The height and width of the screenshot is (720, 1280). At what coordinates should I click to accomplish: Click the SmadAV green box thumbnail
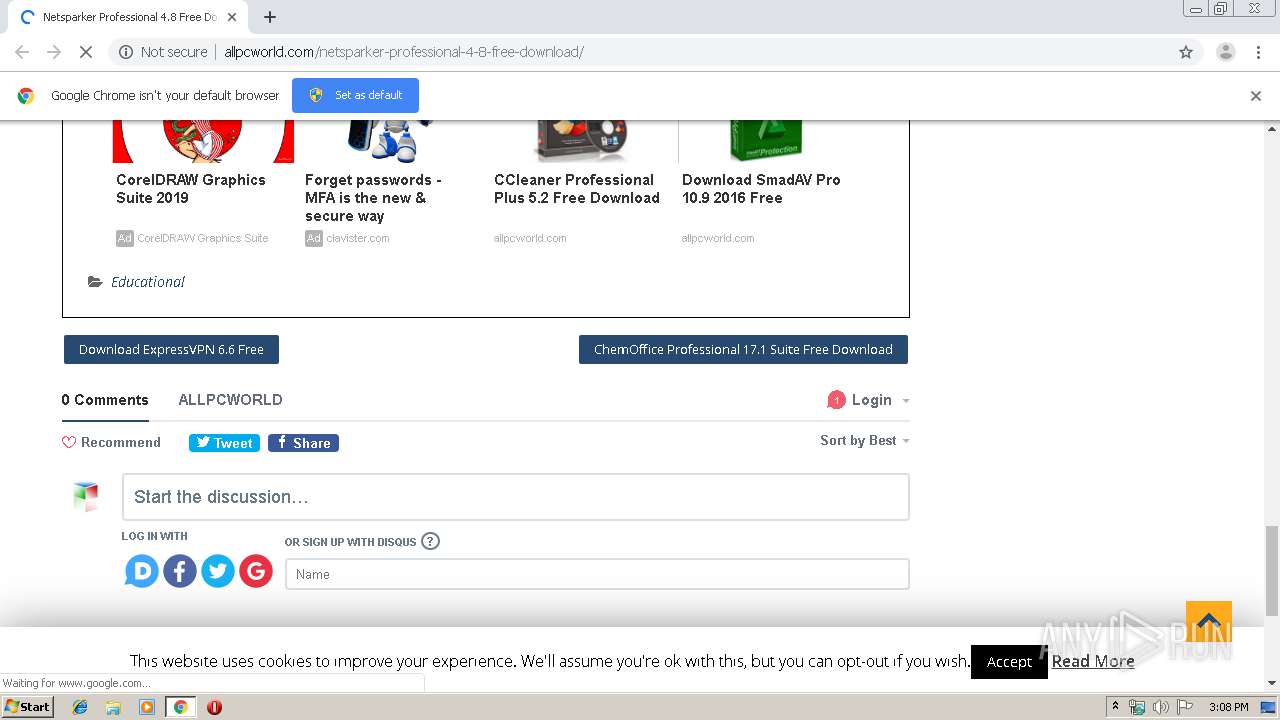(766, 141)
